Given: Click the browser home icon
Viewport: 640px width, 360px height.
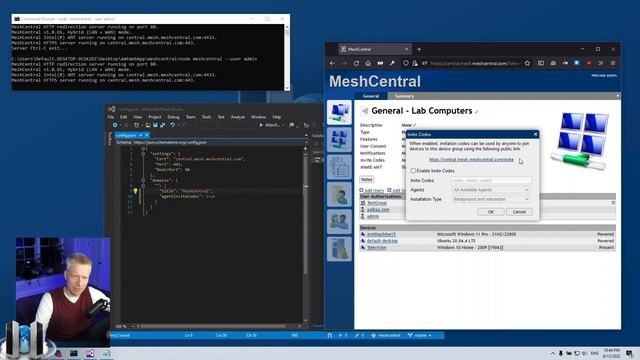Looking at the screenshot, I should coord(368,63).
